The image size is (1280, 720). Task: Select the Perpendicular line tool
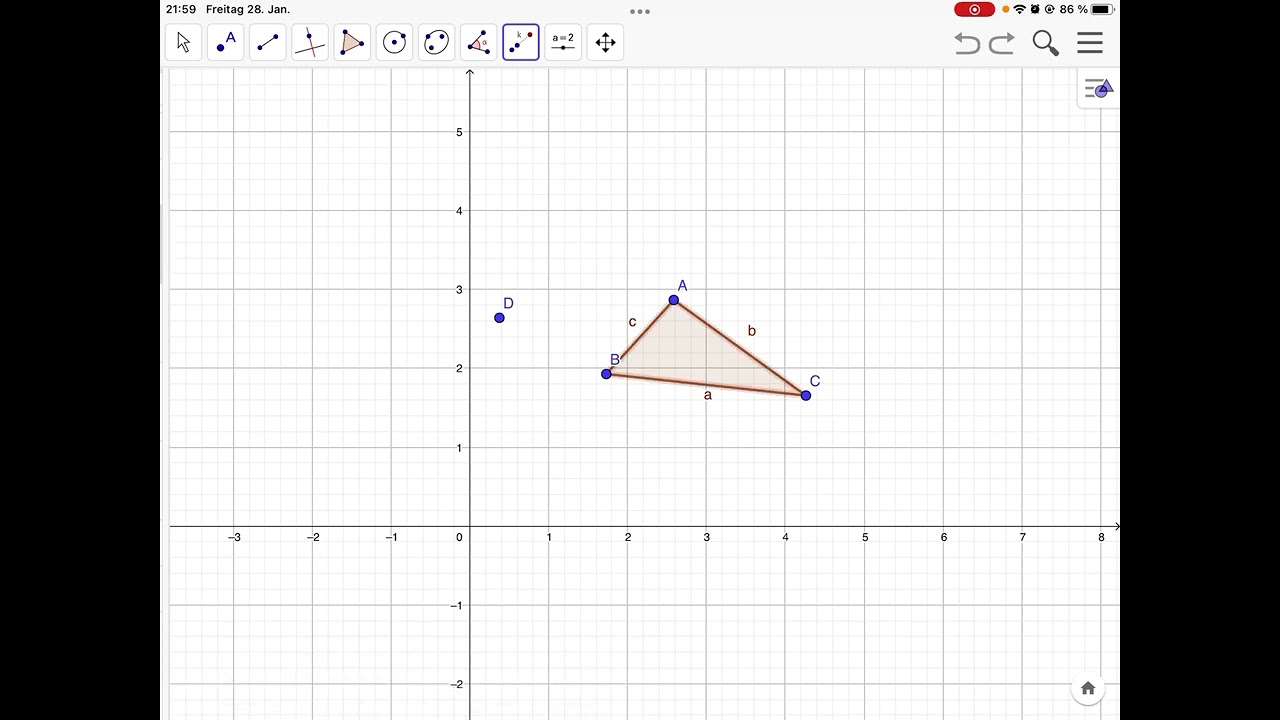(x=310, y=42)
